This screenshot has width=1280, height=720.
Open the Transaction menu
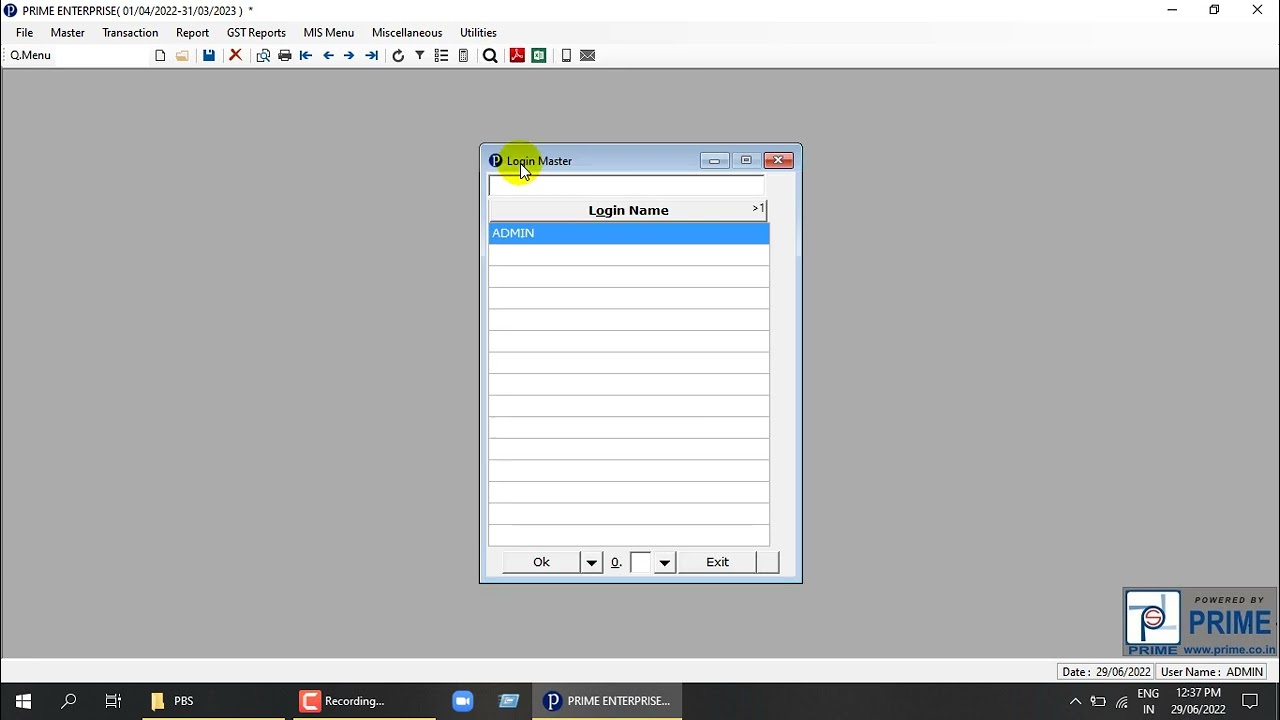tap(130, 33)
